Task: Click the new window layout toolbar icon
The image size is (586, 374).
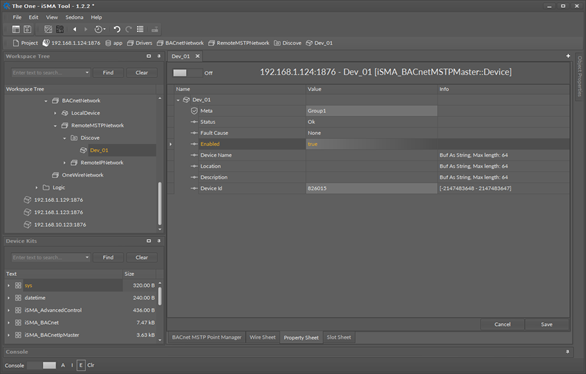Action: pos(16,29)
